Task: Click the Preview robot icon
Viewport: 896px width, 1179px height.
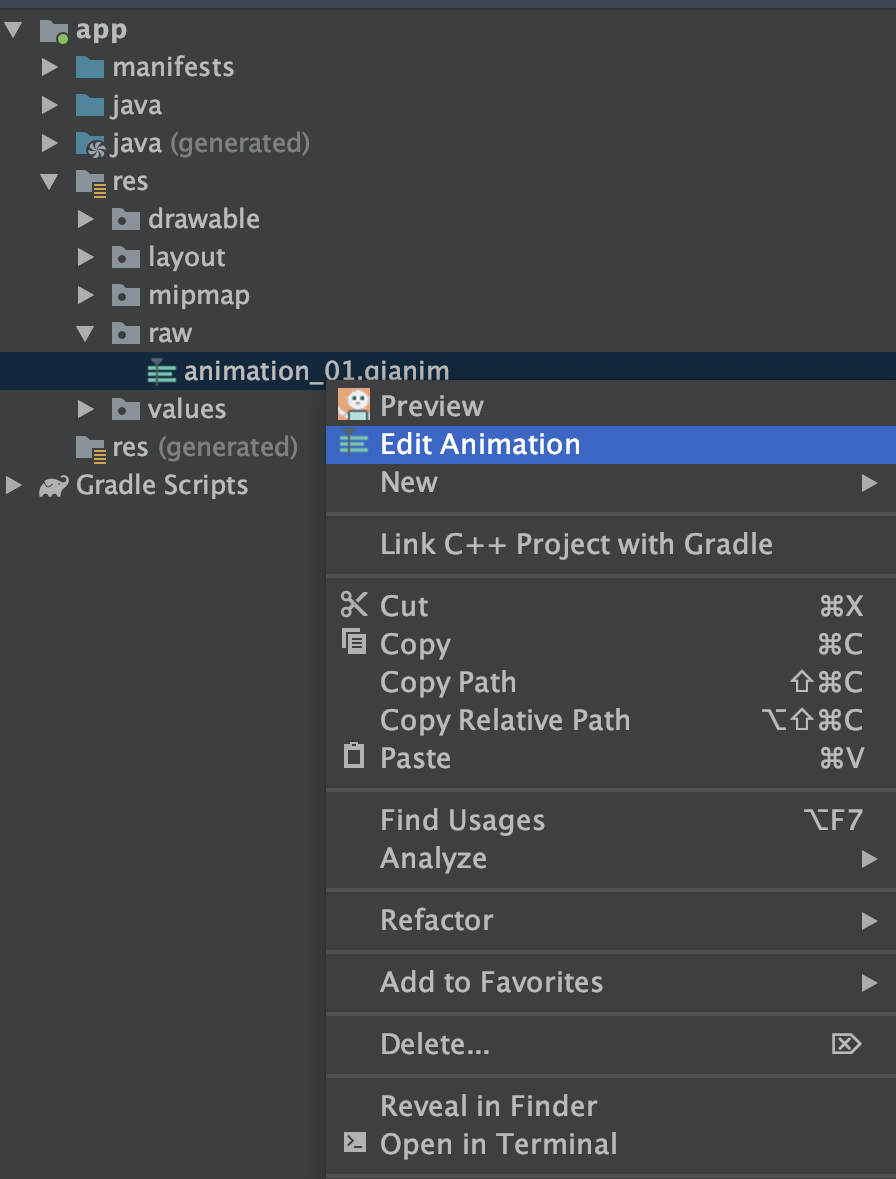Action: pos(354,405)
